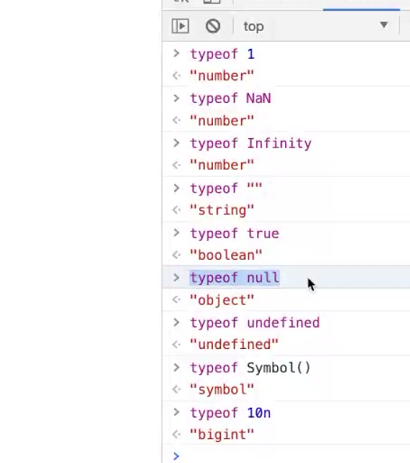The image size is (410, 463).
Task: Click the dropdown arrow beside top
Action: point(384,25)
